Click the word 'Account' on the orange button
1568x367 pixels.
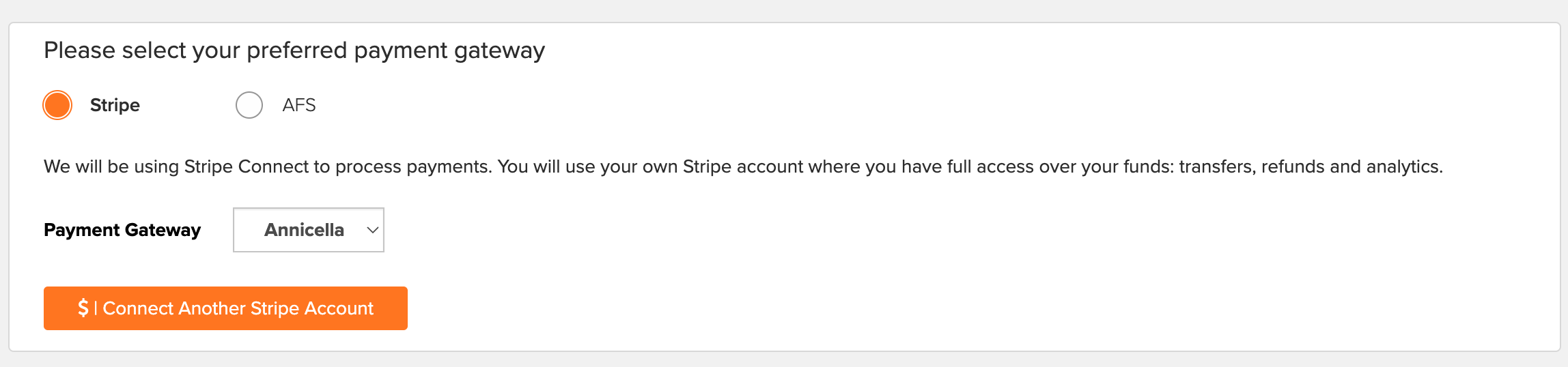339,308
